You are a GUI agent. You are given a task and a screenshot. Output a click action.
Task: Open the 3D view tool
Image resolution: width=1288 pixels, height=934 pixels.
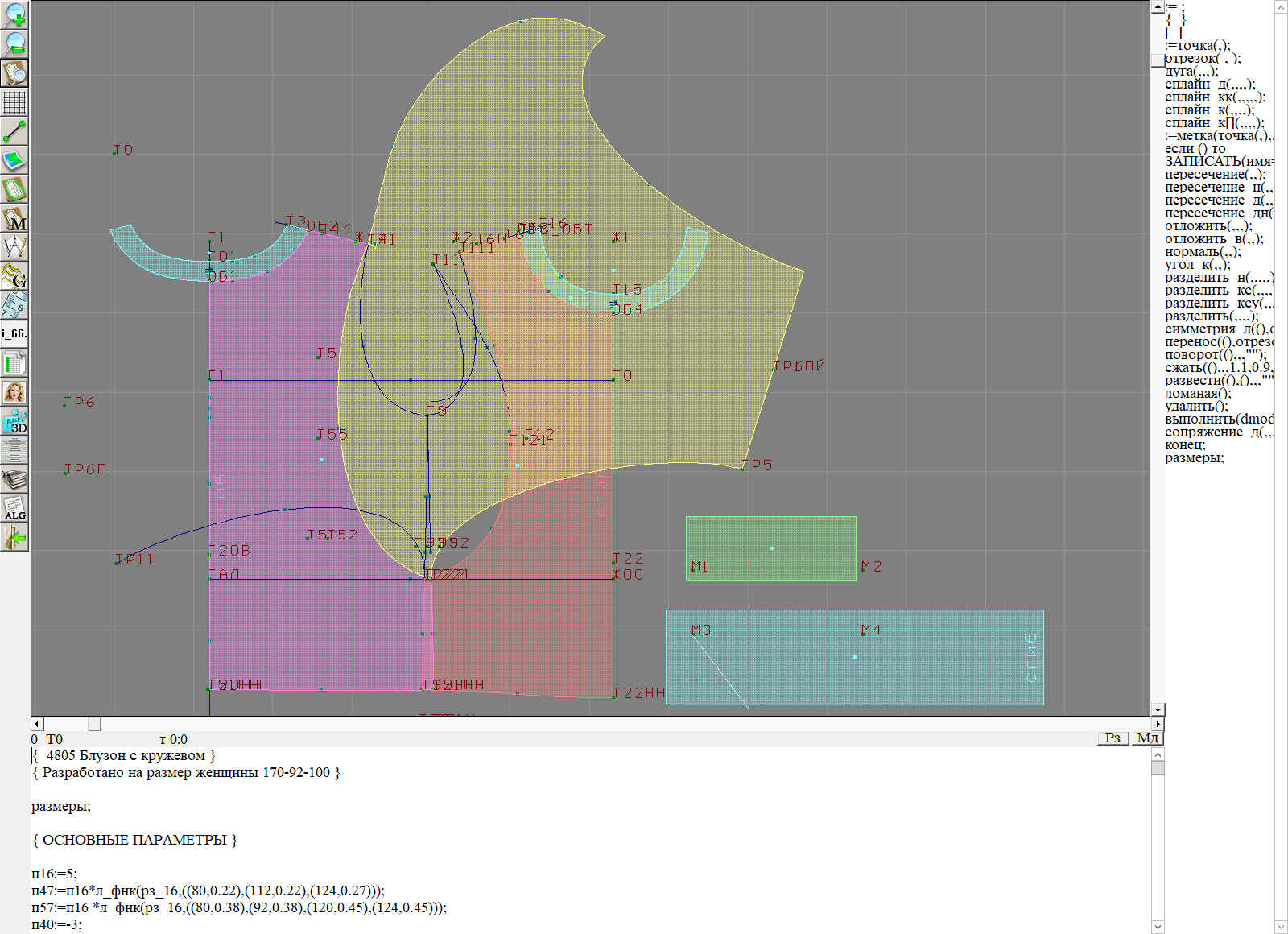point(14,421)
